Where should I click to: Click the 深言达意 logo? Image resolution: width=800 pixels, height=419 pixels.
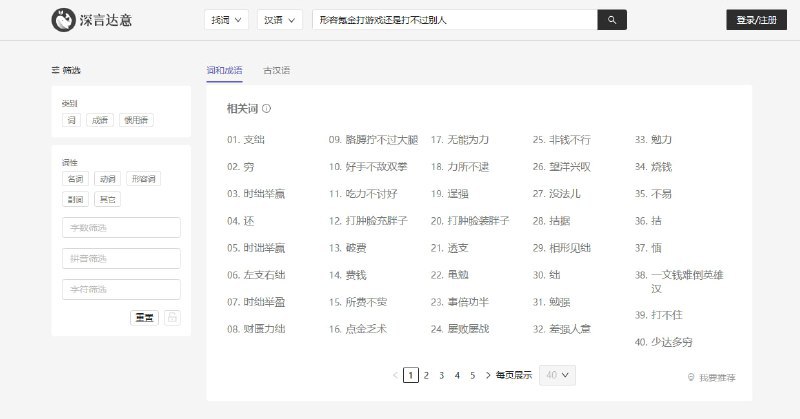pyautogui.click(x=87, y=19)
